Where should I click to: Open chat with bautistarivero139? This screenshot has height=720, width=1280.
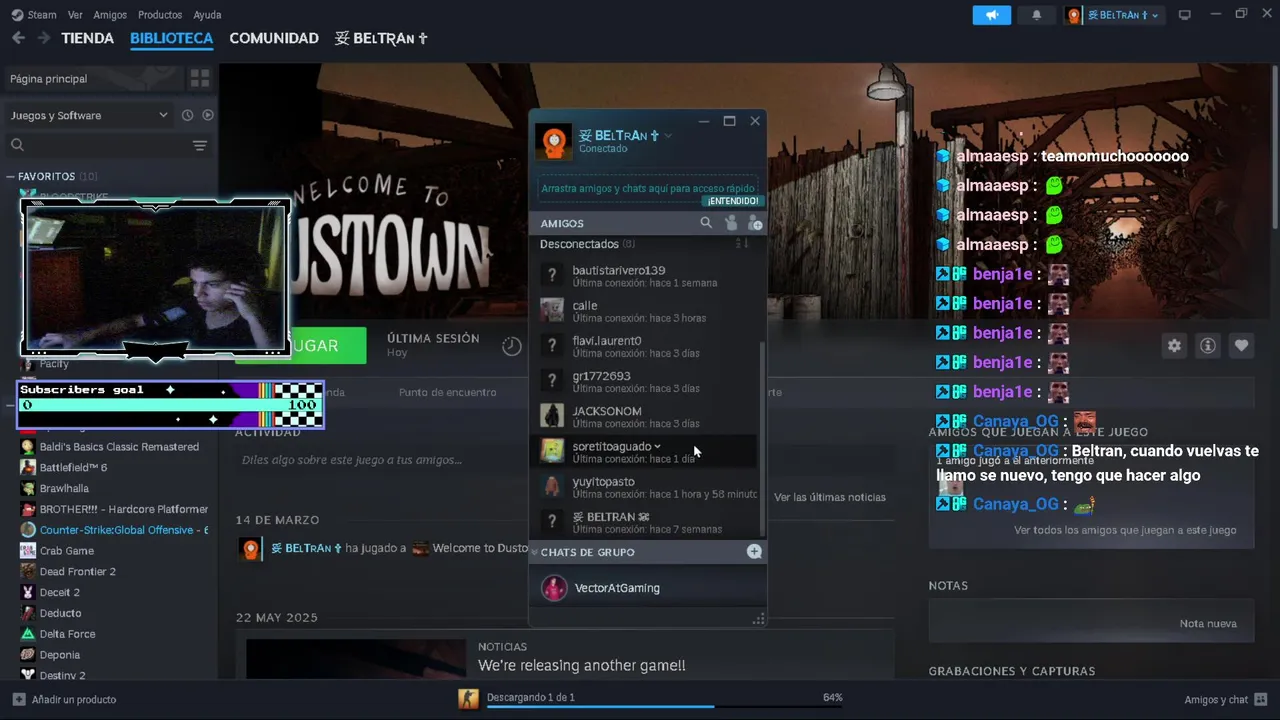(x=647, y=276)
